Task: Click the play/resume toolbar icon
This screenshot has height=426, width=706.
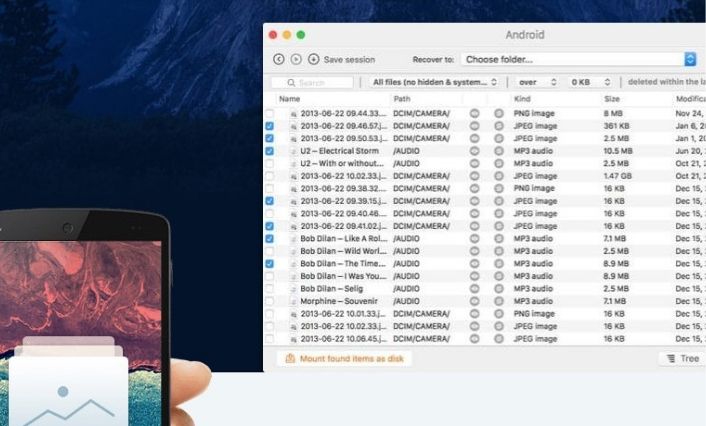Action: click(296, 59)
